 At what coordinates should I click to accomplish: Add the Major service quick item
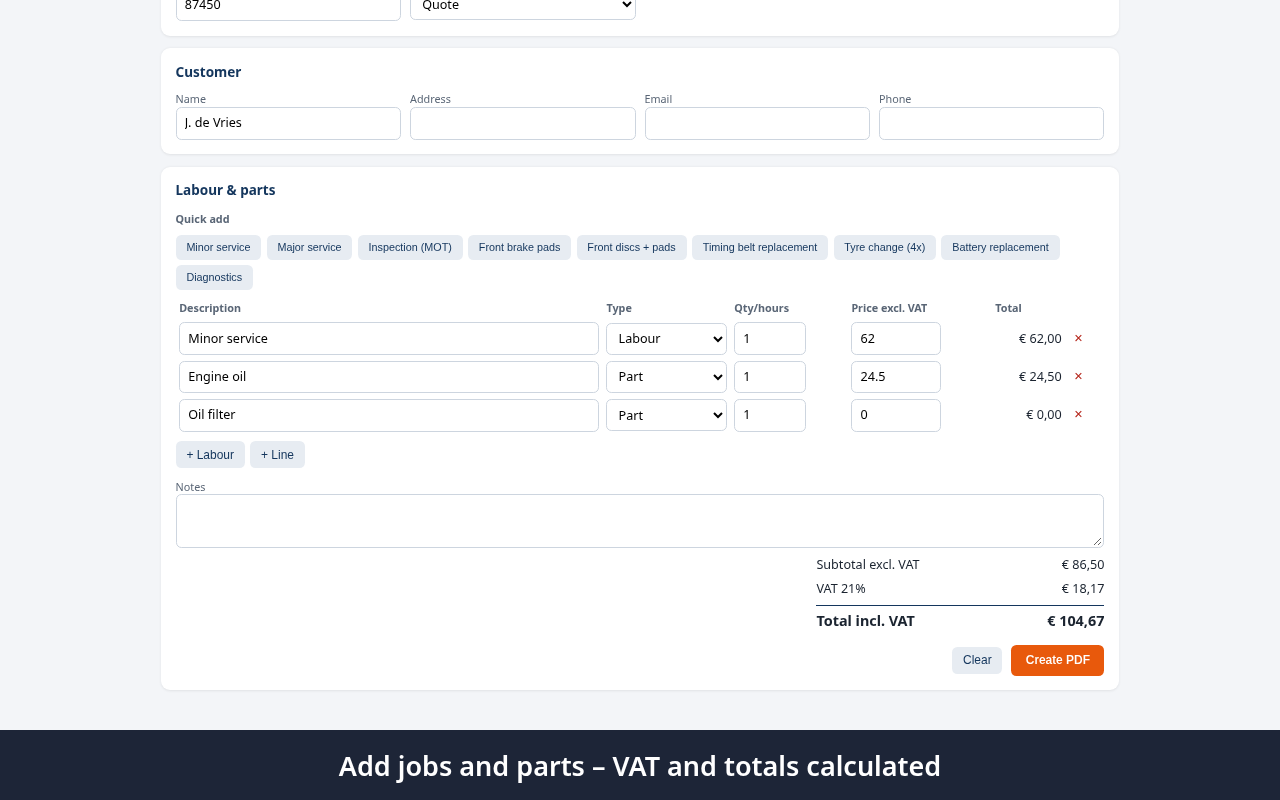pos(309,247)
